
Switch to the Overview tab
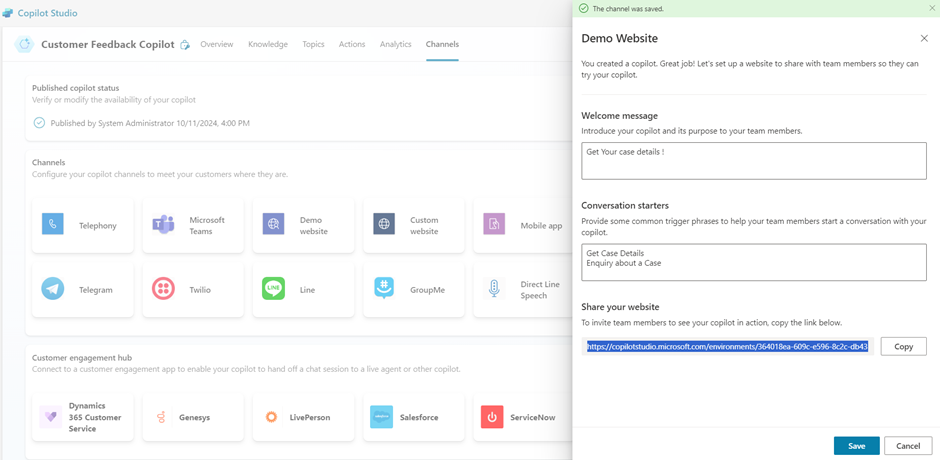216,44
